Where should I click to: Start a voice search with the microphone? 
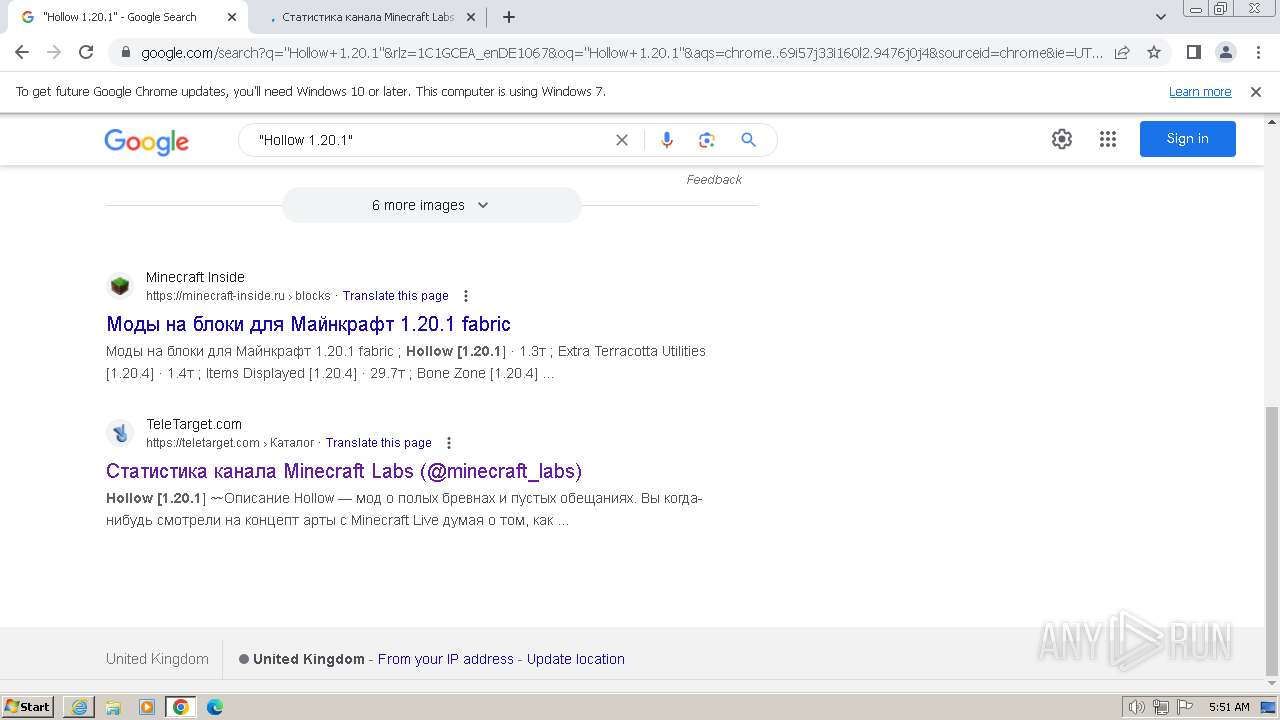click(667, 140)
